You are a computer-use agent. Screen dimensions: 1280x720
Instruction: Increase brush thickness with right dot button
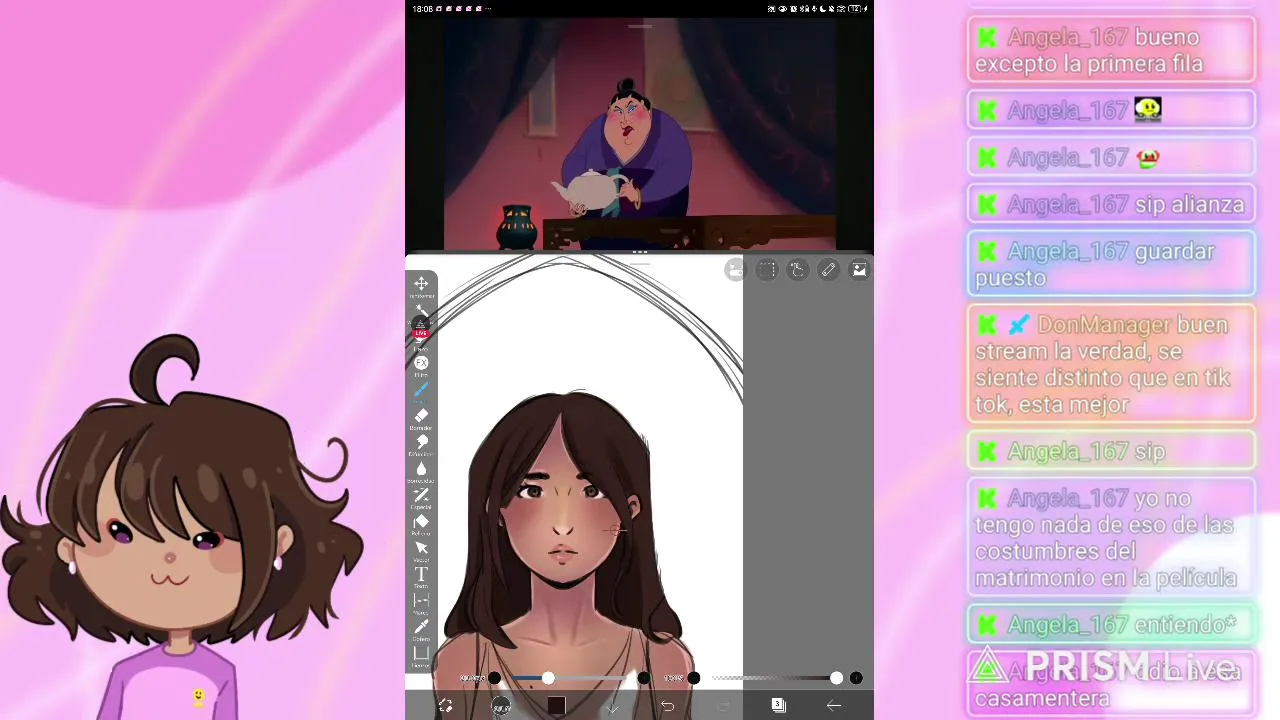pyautogui.click(x=643, y=678)
